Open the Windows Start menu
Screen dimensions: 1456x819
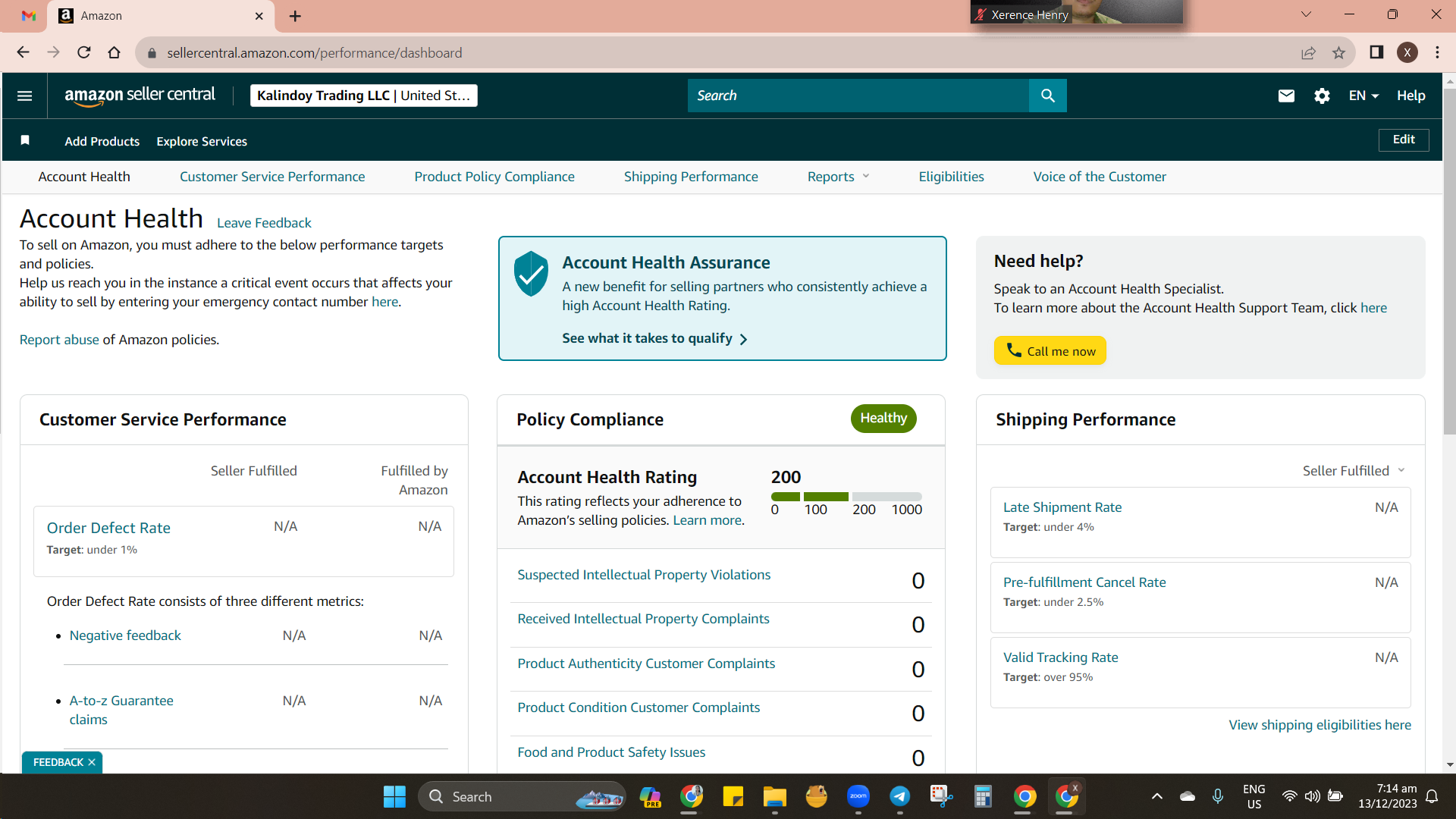point(394,796)
